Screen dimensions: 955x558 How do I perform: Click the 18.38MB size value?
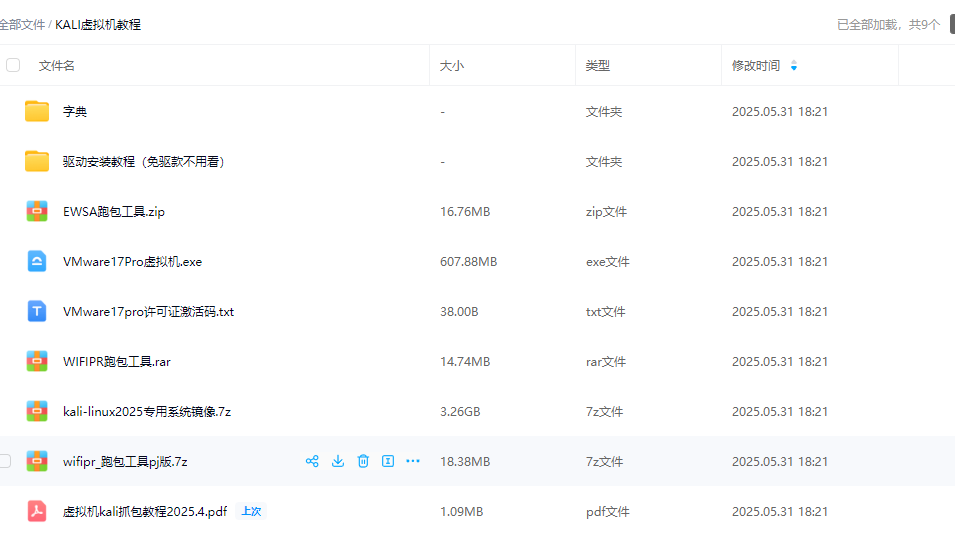tap(465, 461)
